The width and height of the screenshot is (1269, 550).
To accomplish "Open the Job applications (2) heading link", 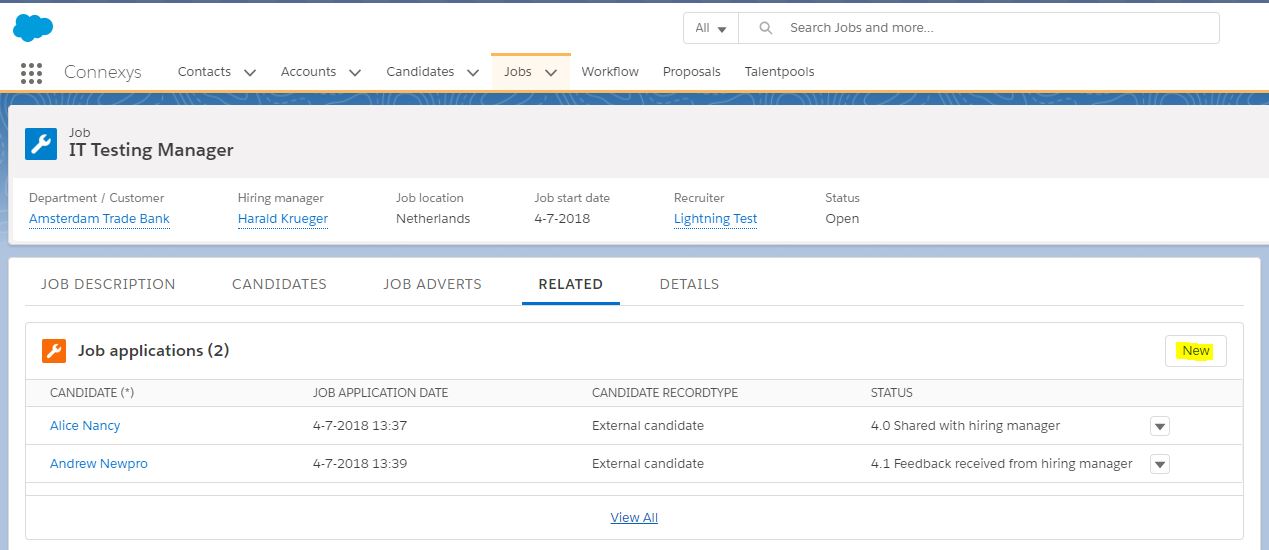I will [x=154, y=351].
